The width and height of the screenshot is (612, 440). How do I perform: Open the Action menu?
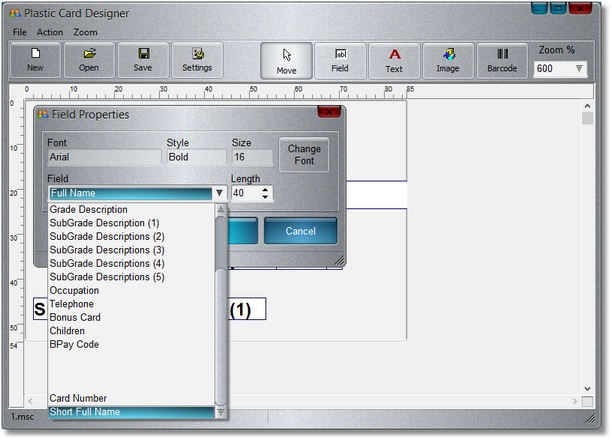click(50, 32)
